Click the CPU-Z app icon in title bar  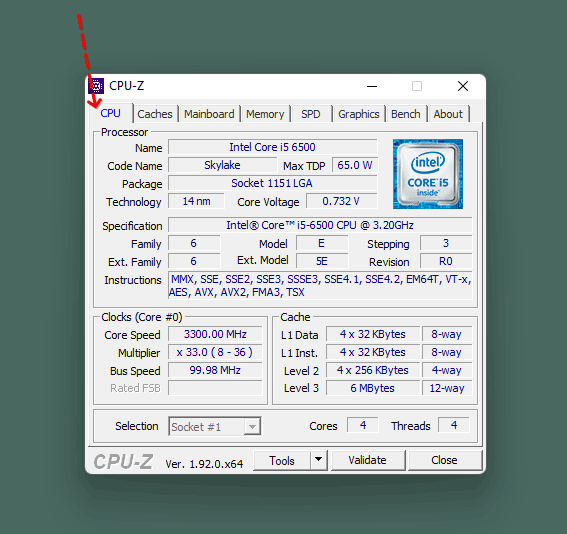[96, 86]
